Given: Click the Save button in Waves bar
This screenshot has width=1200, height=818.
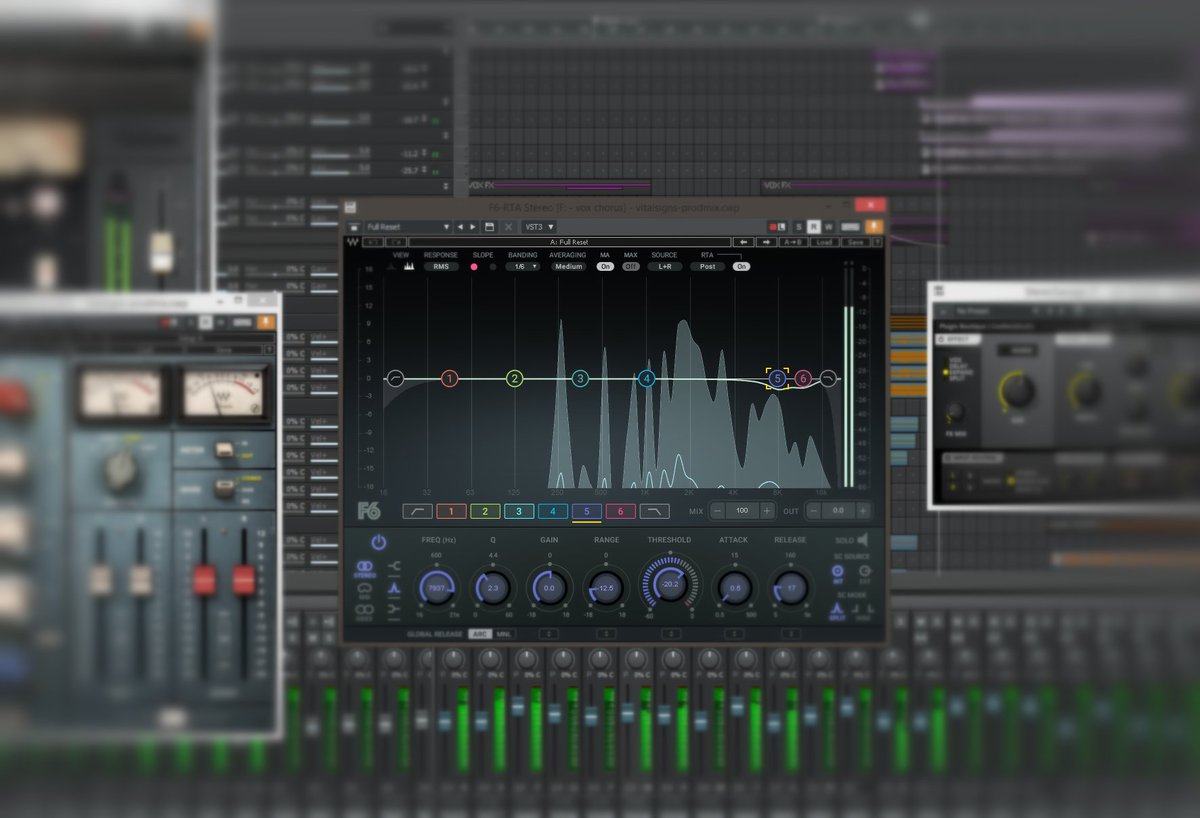Looking at the screenshot, I should coord(855,242).
